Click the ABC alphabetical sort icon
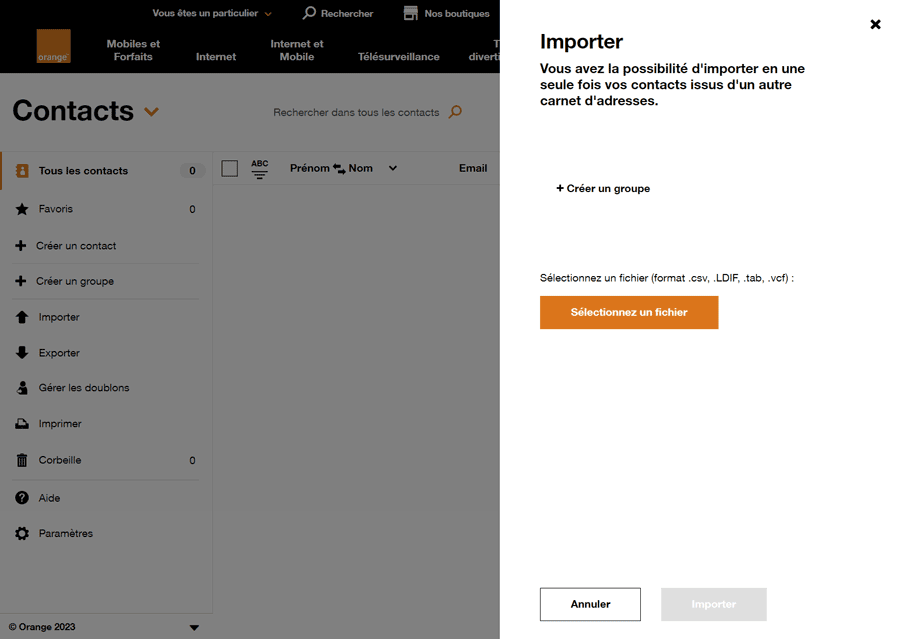The width and height of the screenshot is (900, 639). tap(259, 169)
